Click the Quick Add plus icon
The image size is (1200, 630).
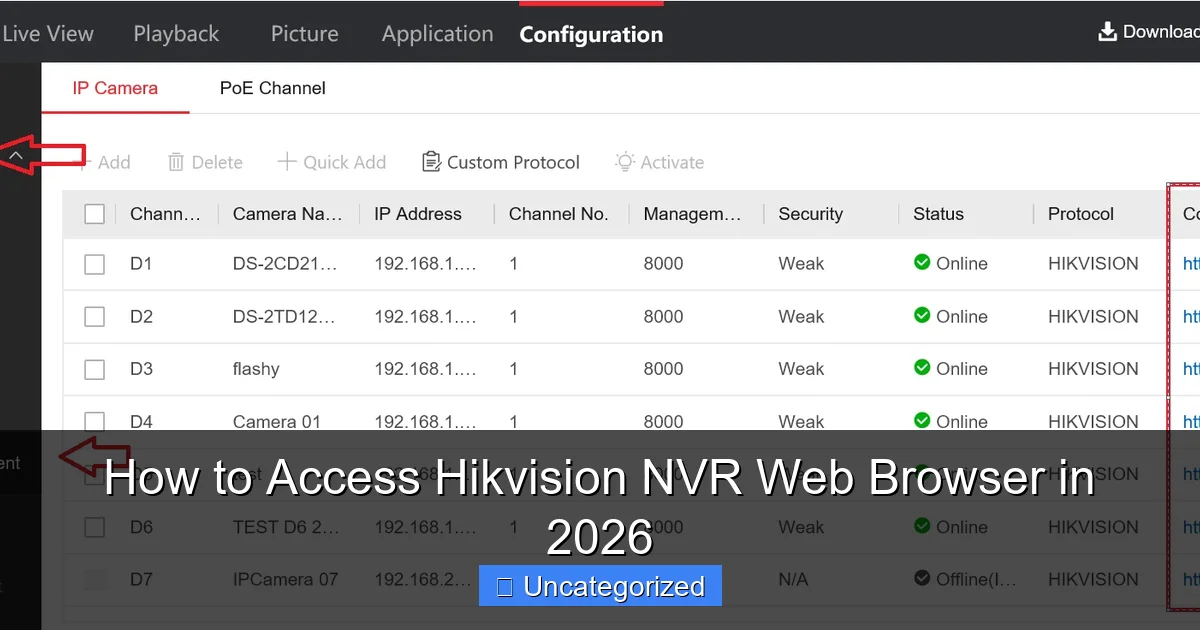[x=288, y=161]
